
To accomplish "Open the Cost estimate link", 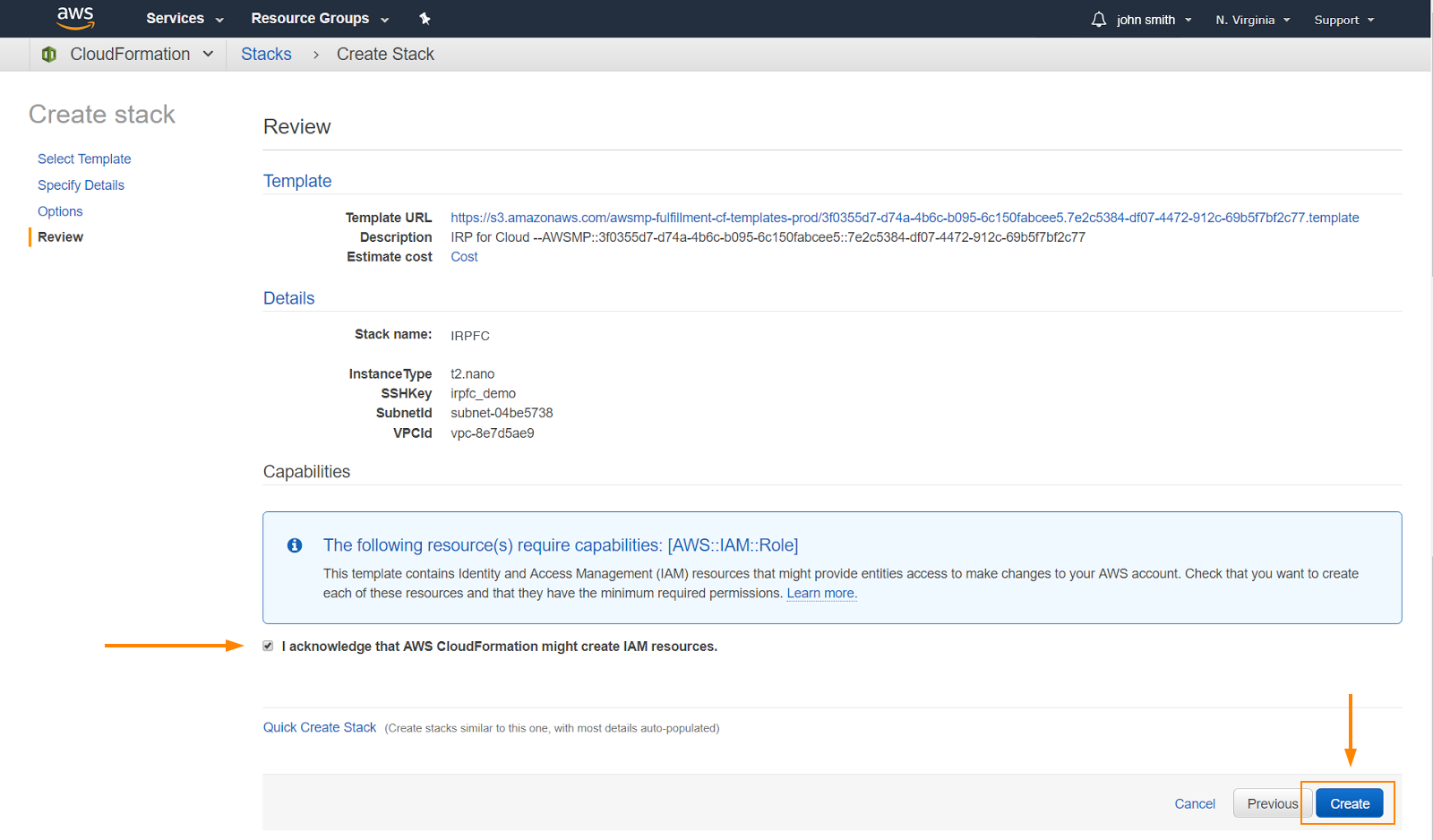I will pos(464,257).
